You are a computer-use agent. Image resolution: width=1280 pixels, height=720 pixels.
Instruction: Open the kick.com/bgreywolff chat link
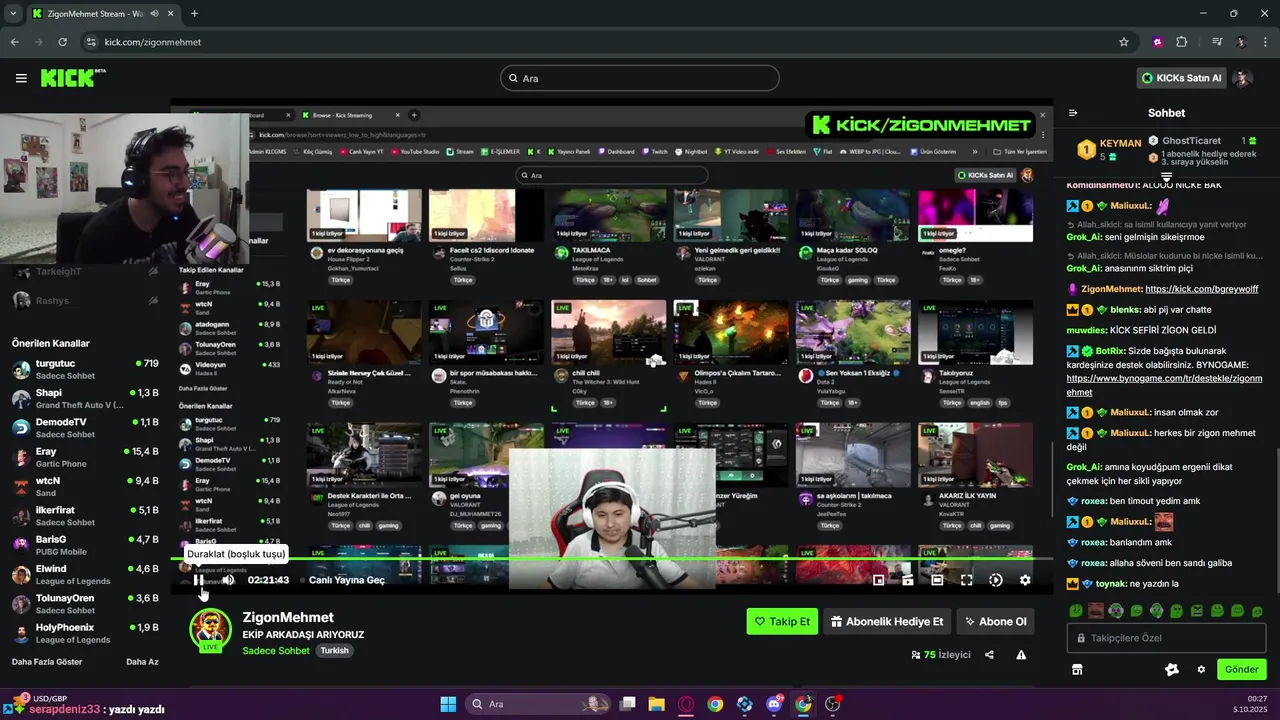pyautogui.click(x=1201, y=289)
